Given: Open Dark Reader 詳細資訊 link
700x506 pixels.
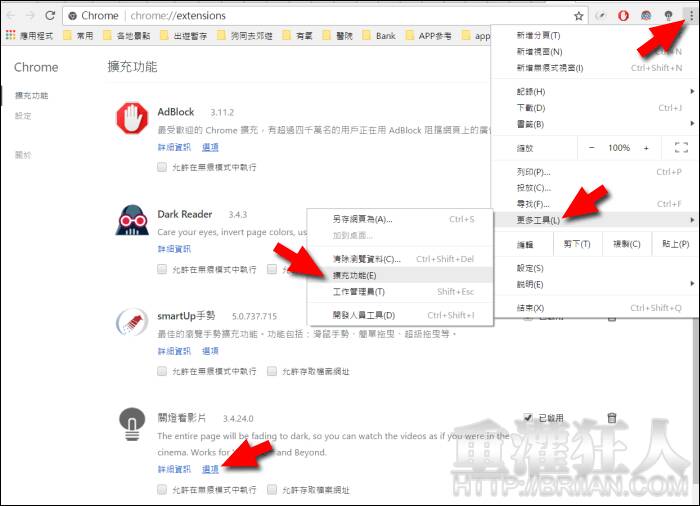Looking at the screenshot, I should [174, 249].
